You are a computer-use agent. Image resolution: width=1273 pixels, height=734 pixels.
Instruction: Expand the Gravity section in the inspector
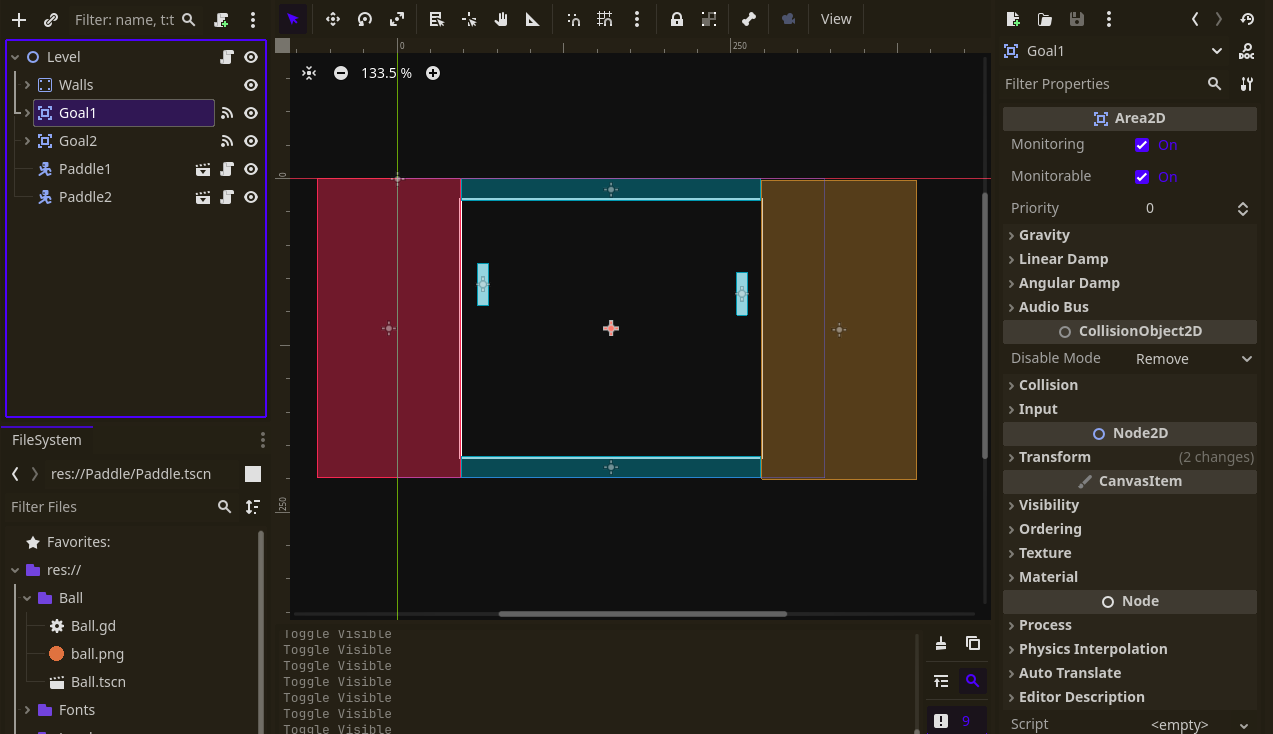1043,234
